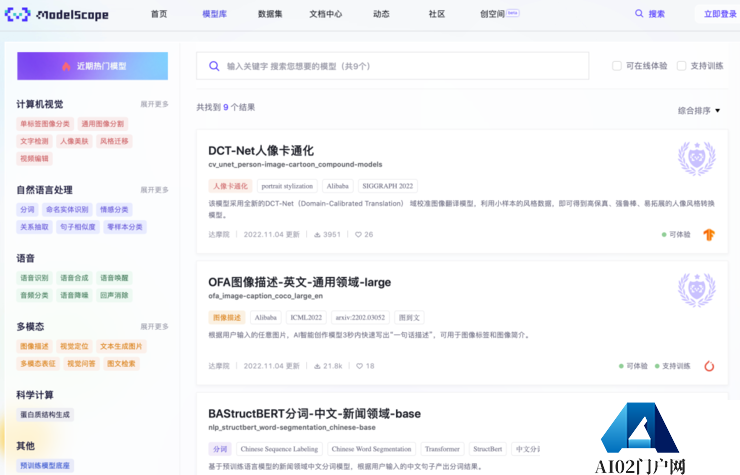Click the 近期热门模型 banner button
Viewport: 740px width, 475px height.
92,66
